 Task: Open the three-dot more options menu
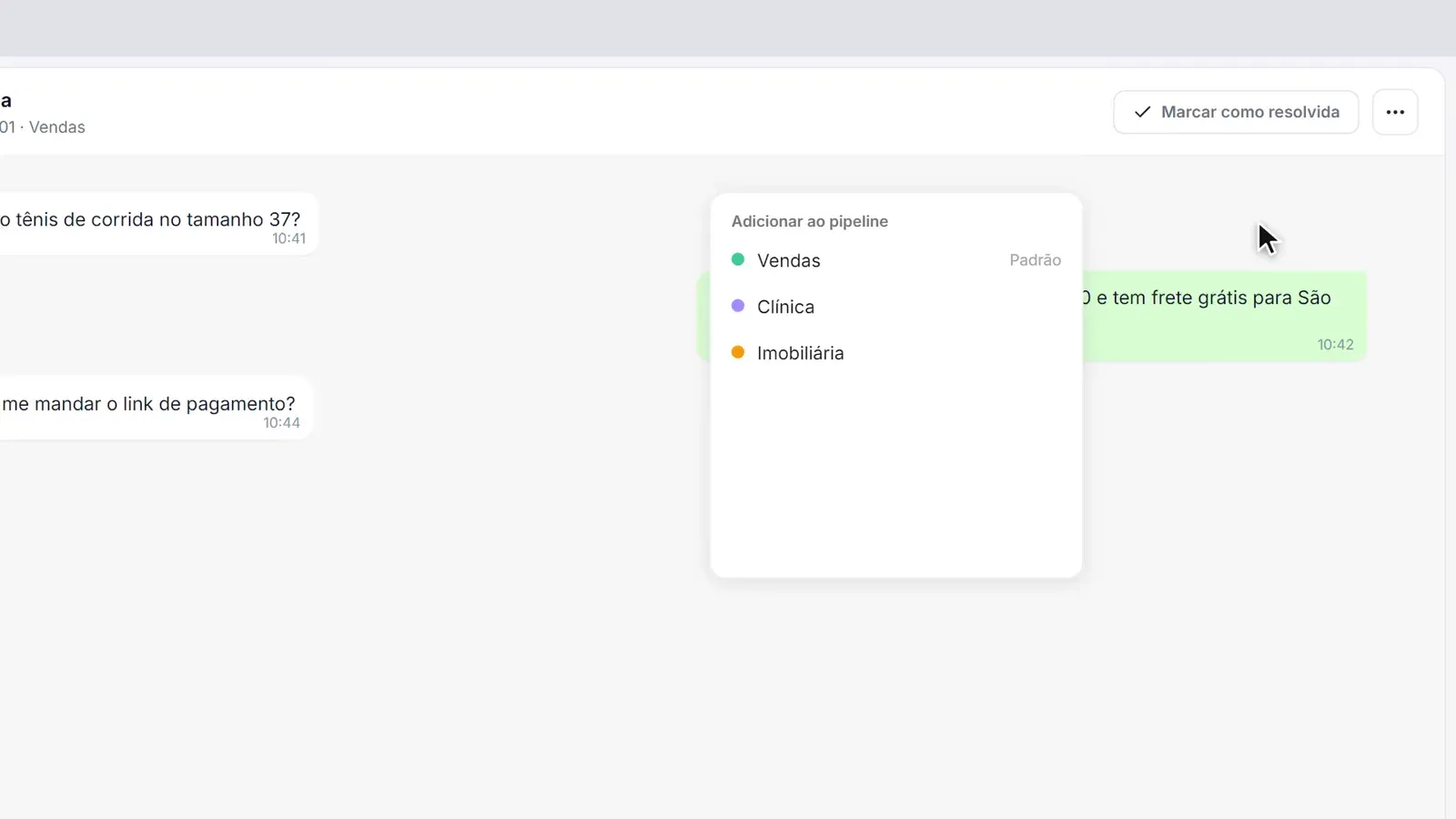(1395, 112)
